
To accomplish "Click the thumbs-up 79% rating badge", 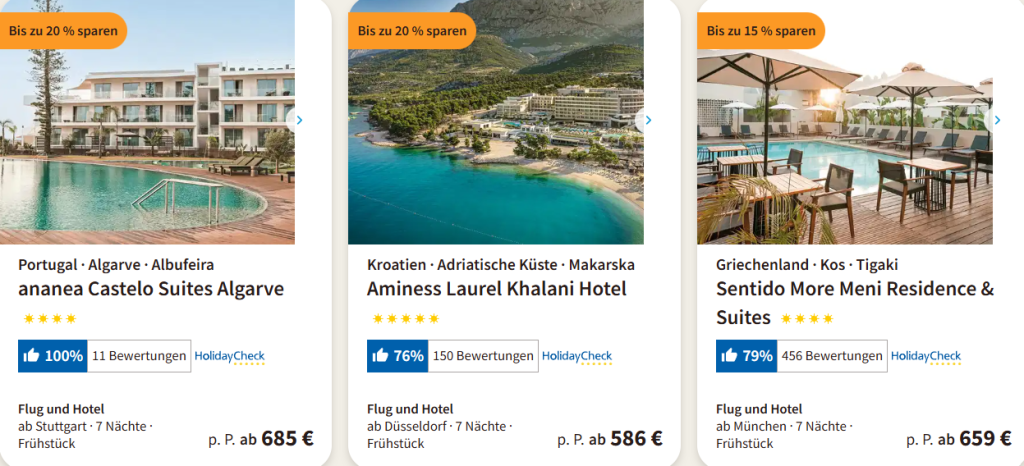I will 746,356.
